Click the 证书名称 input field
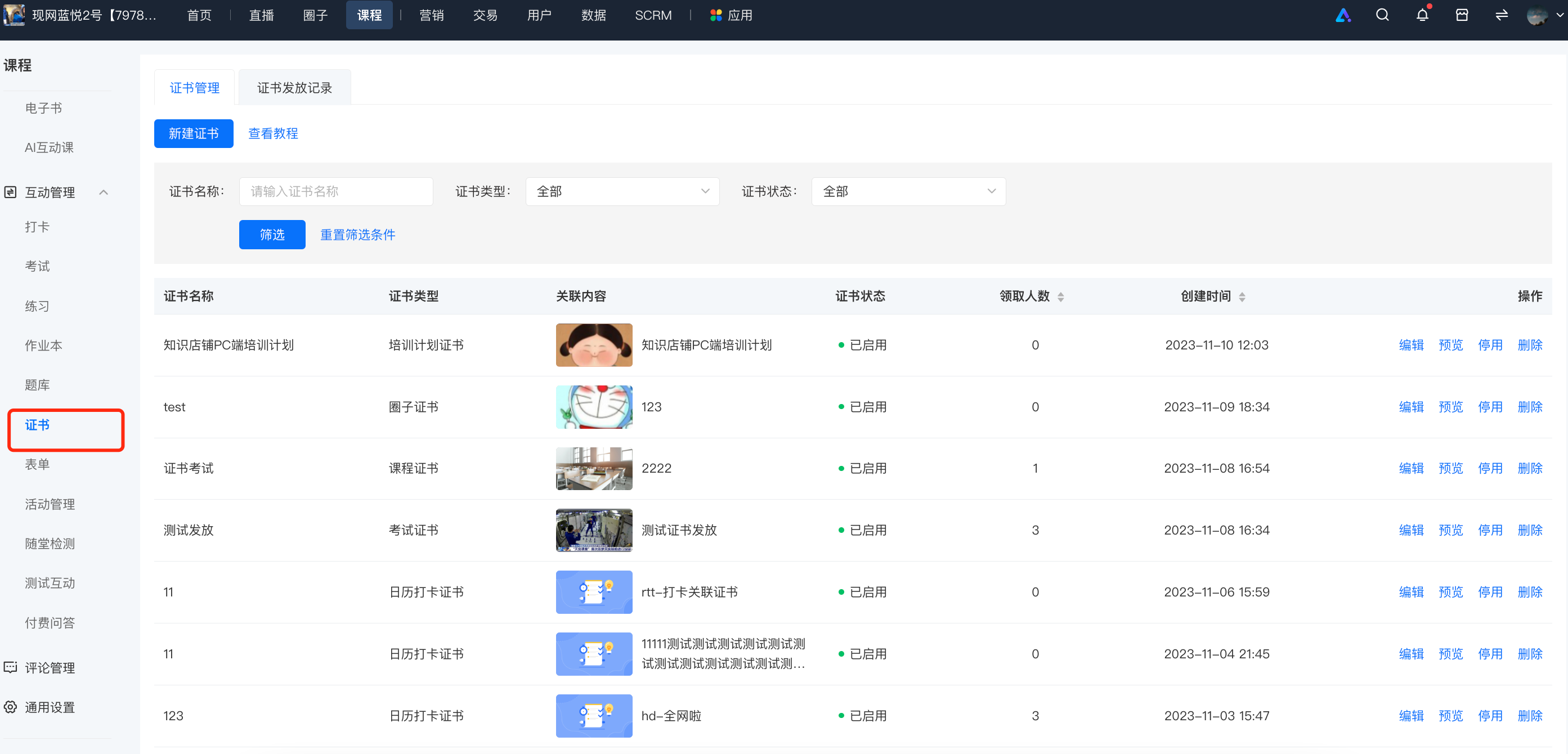This screenshot has width=1568, height=754. pyautogui.click(x=336, y=192)
